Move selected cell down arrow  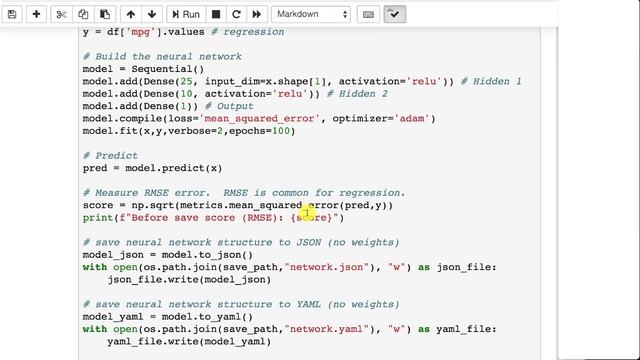[x=152, y=14]
